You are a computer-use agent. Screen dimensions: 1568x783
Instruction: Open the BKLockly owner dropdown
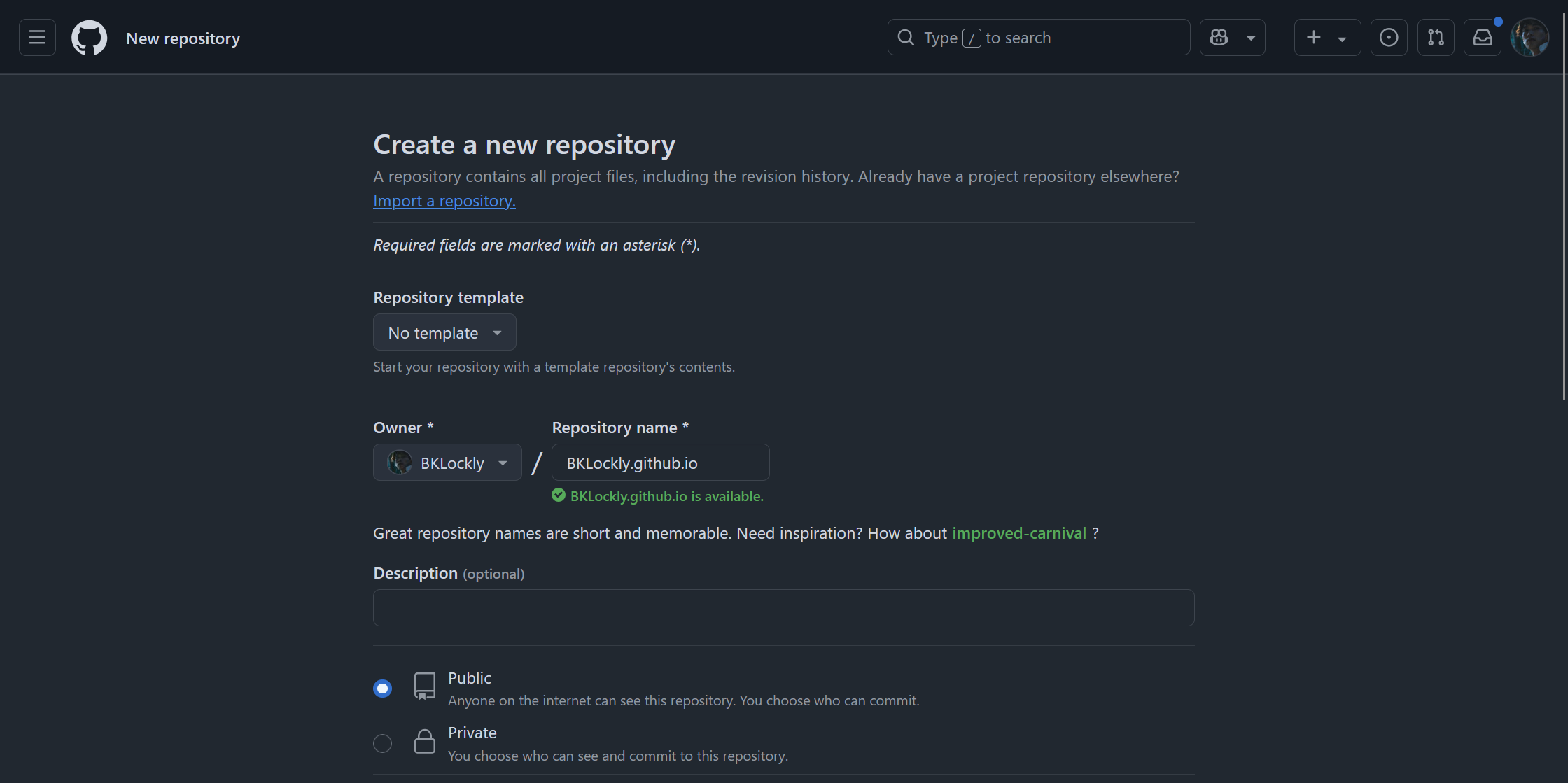point(447,463)
